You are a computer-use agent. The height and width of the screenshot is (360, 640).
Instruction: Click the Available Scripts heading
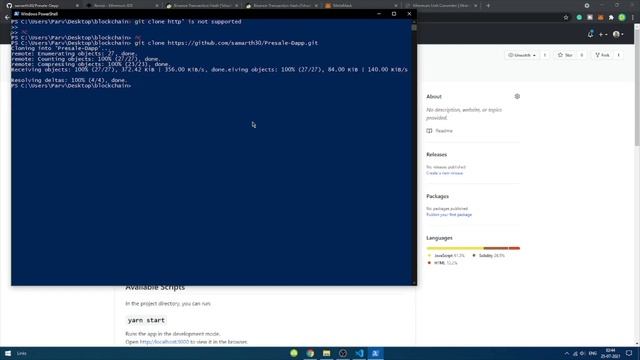point(155,287)
